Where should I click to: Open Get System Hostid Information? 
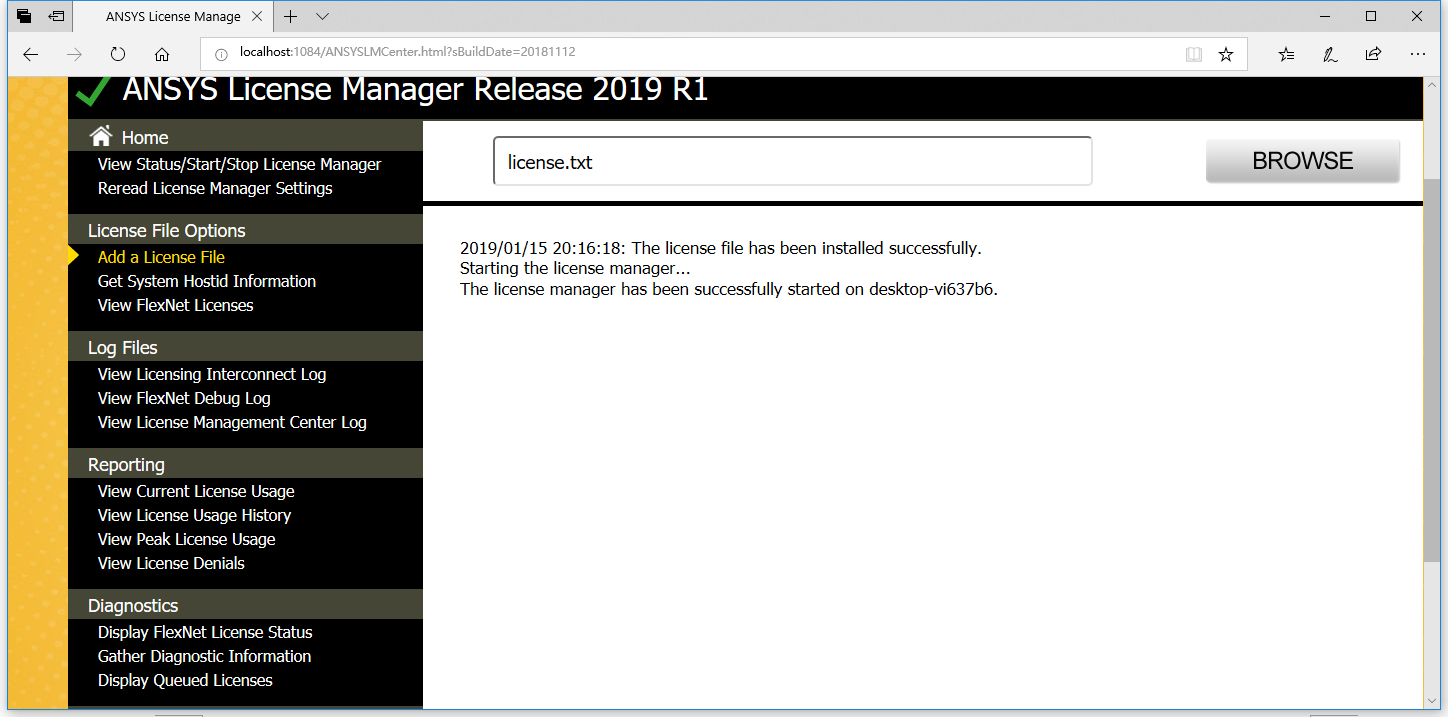207,281
